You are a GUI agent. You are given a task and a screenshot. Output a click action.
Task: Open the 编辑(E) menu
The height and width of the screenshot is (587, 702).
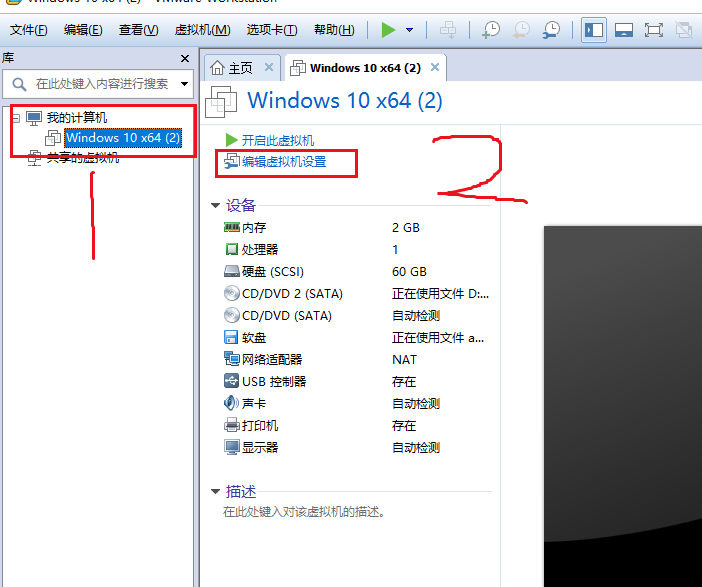click(x=83, y=30)
